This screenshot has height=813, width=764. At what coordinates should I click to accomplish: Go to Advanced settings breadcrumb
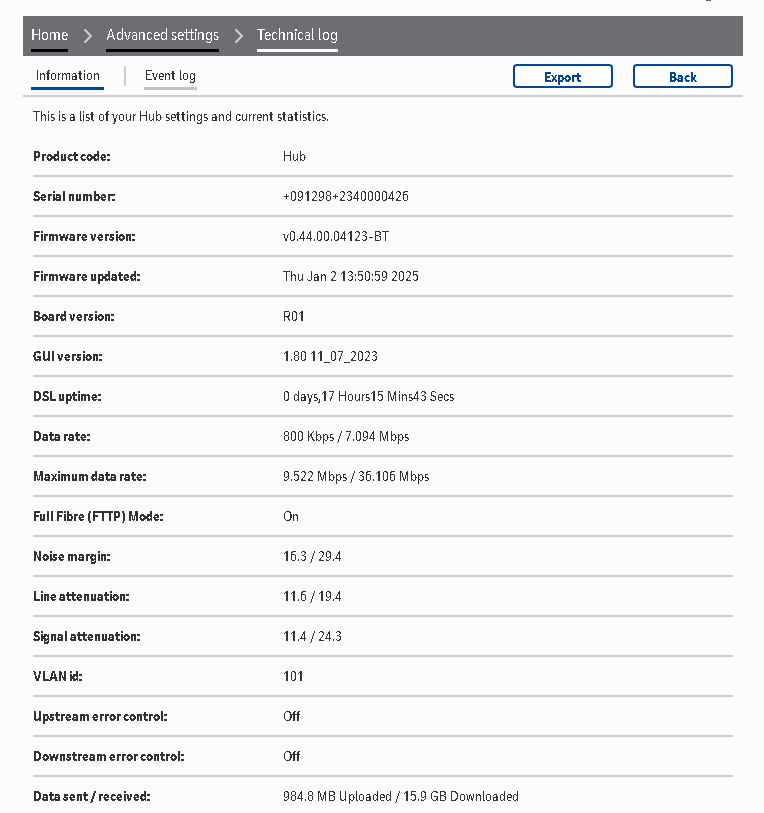click(x=162, y=36)
